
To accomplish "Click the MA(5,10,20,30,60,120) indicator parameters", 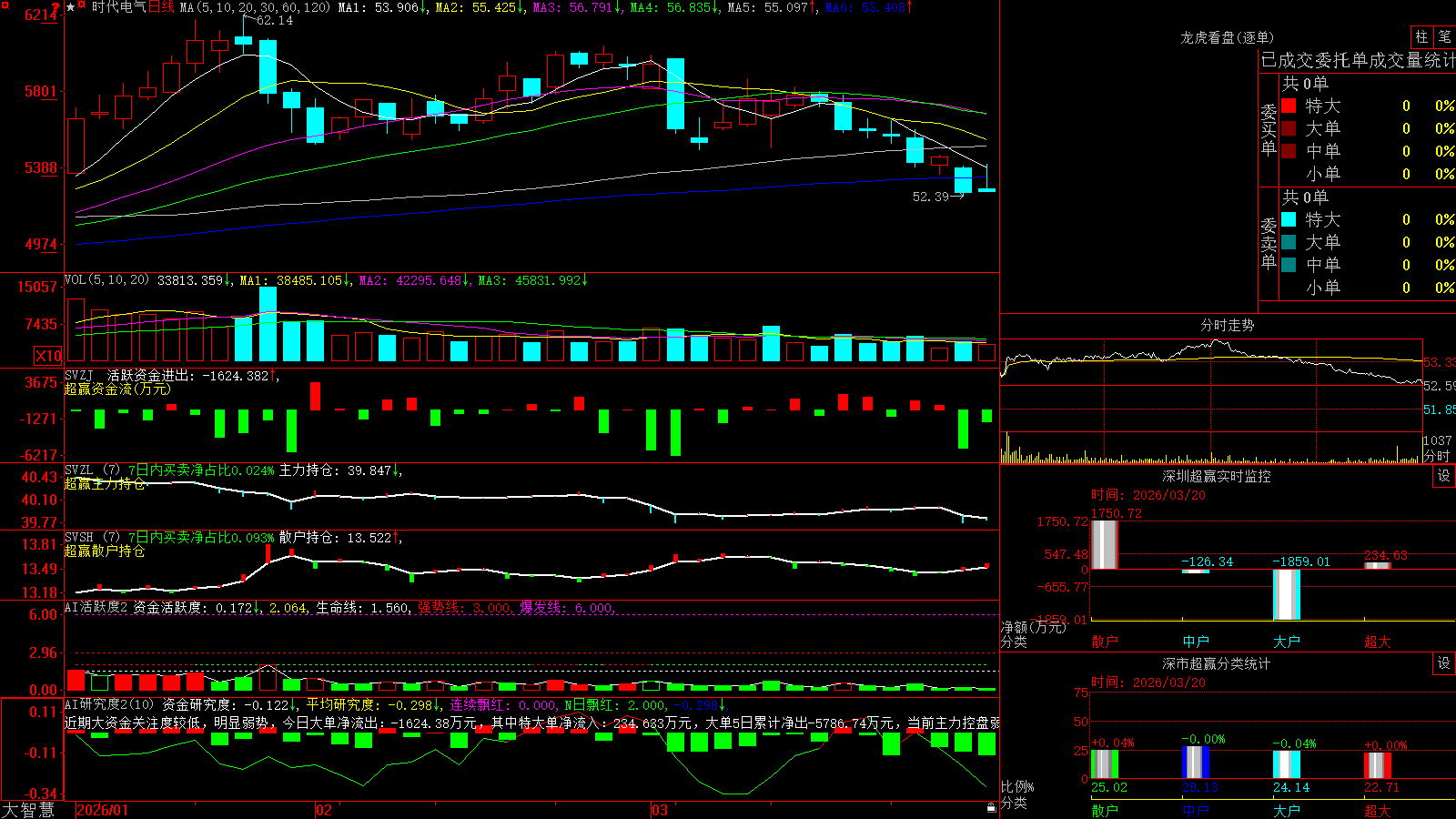I will coord(256,7).
